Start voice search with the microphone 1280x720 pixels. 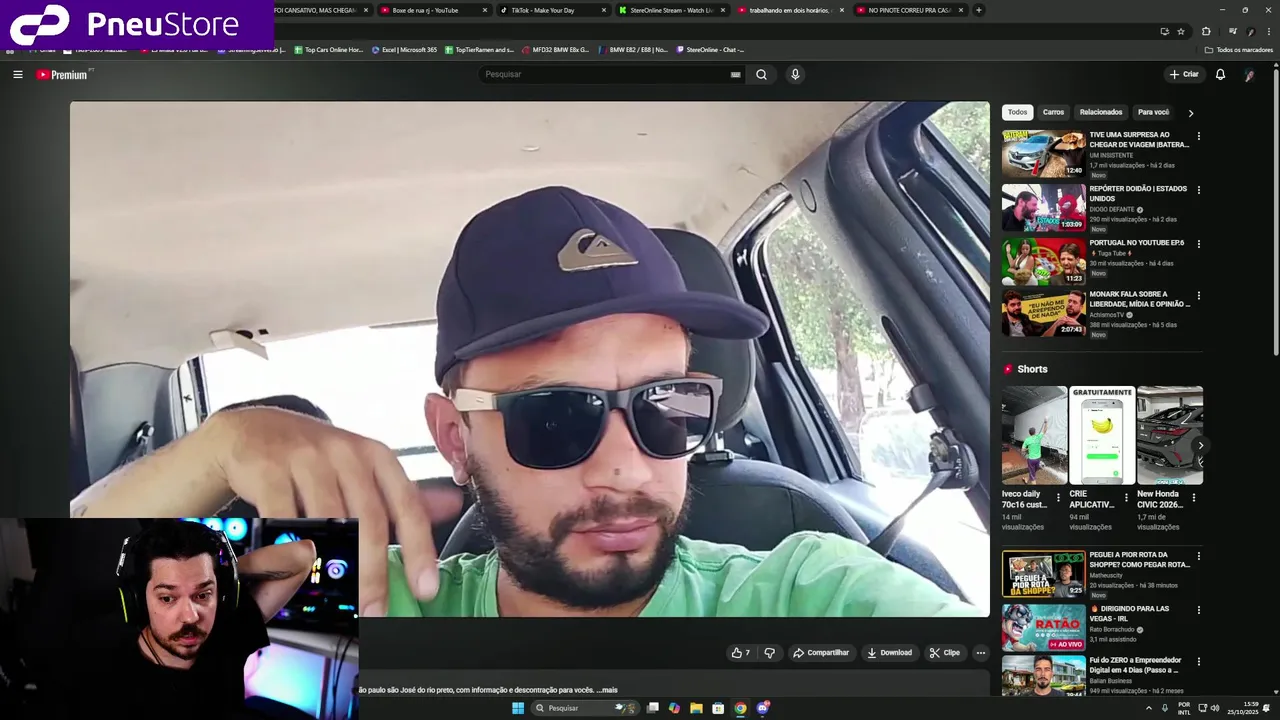click(795, 74)
